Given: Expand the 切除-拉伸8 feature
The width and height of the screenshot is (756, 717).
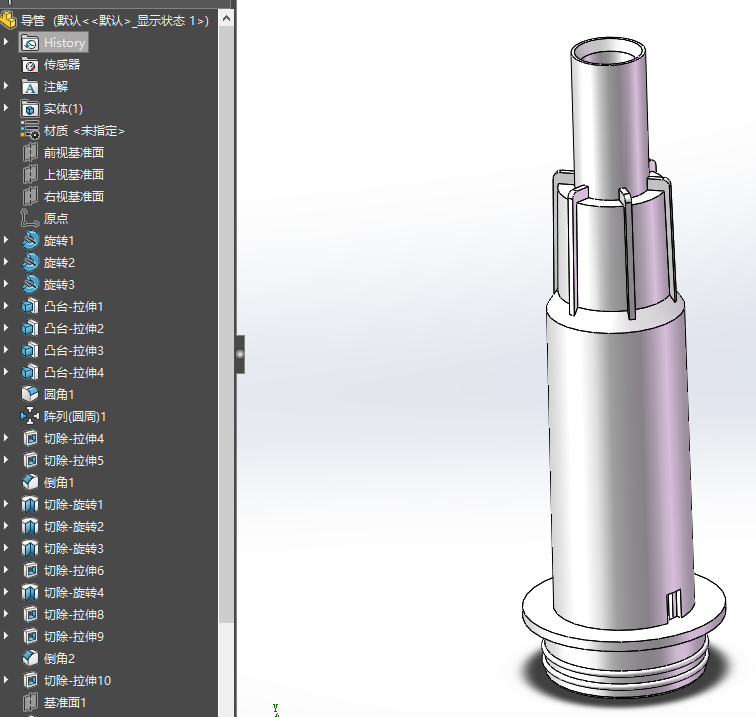Looking at the screenshot, I should point(6,614).
